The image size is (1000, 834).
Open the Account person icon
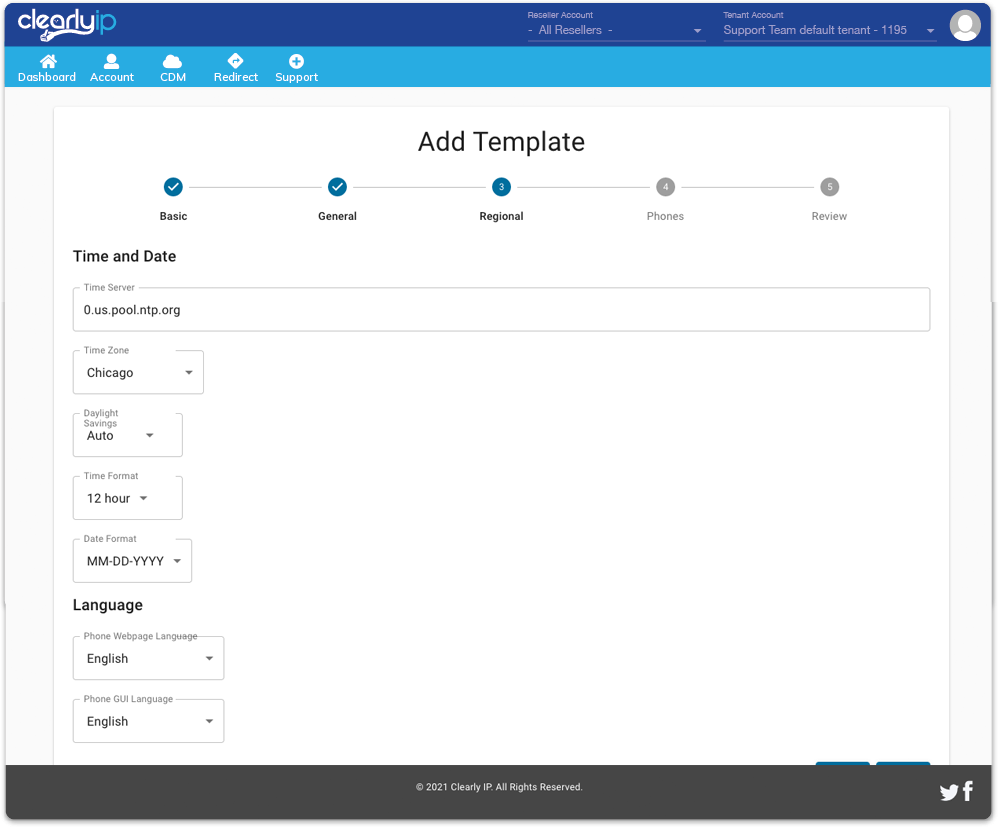pyautogui.click(x=112, y=62)
